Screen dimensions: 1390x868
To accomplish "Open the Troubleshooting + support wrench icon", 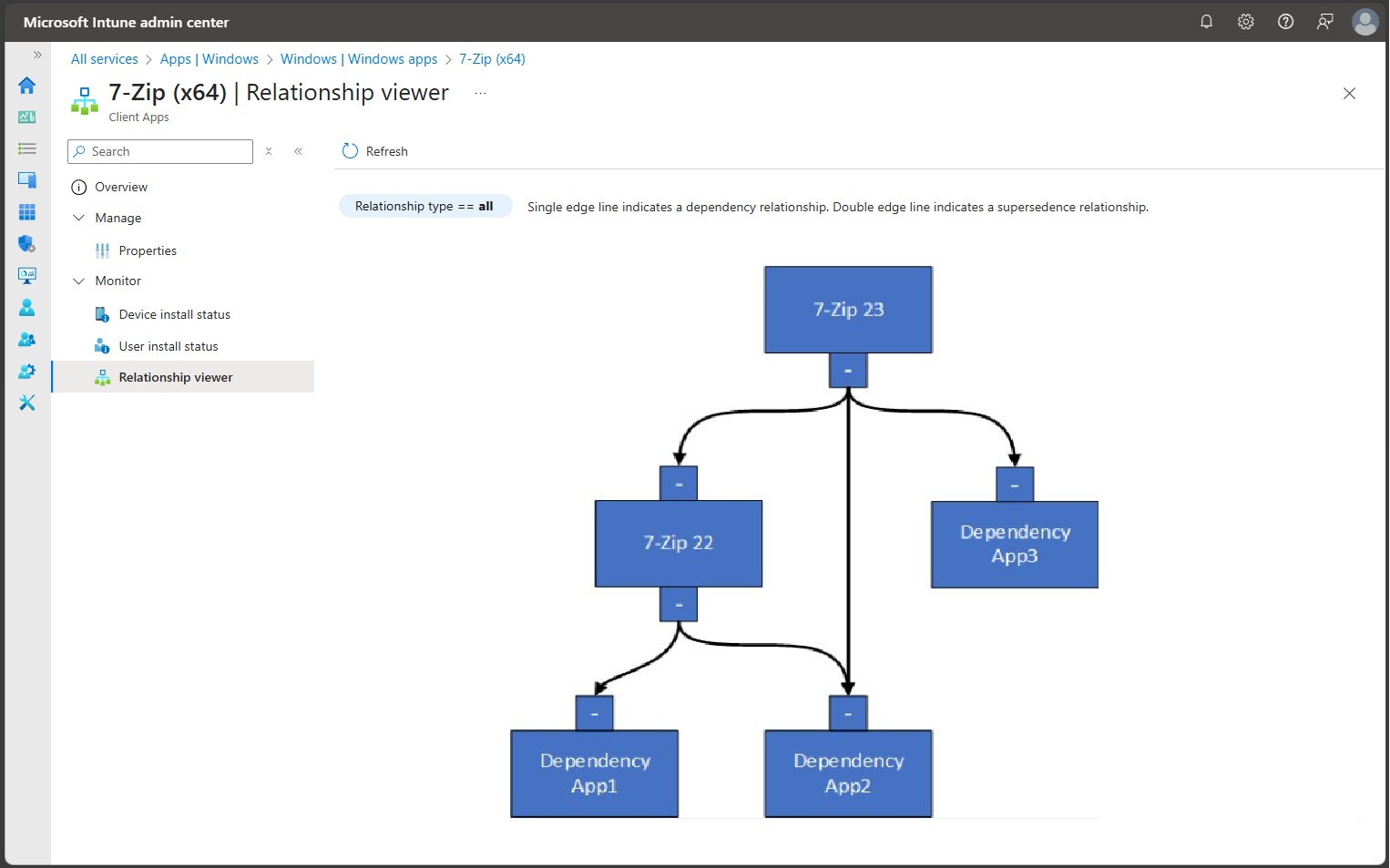I will [x=27, y=403].
